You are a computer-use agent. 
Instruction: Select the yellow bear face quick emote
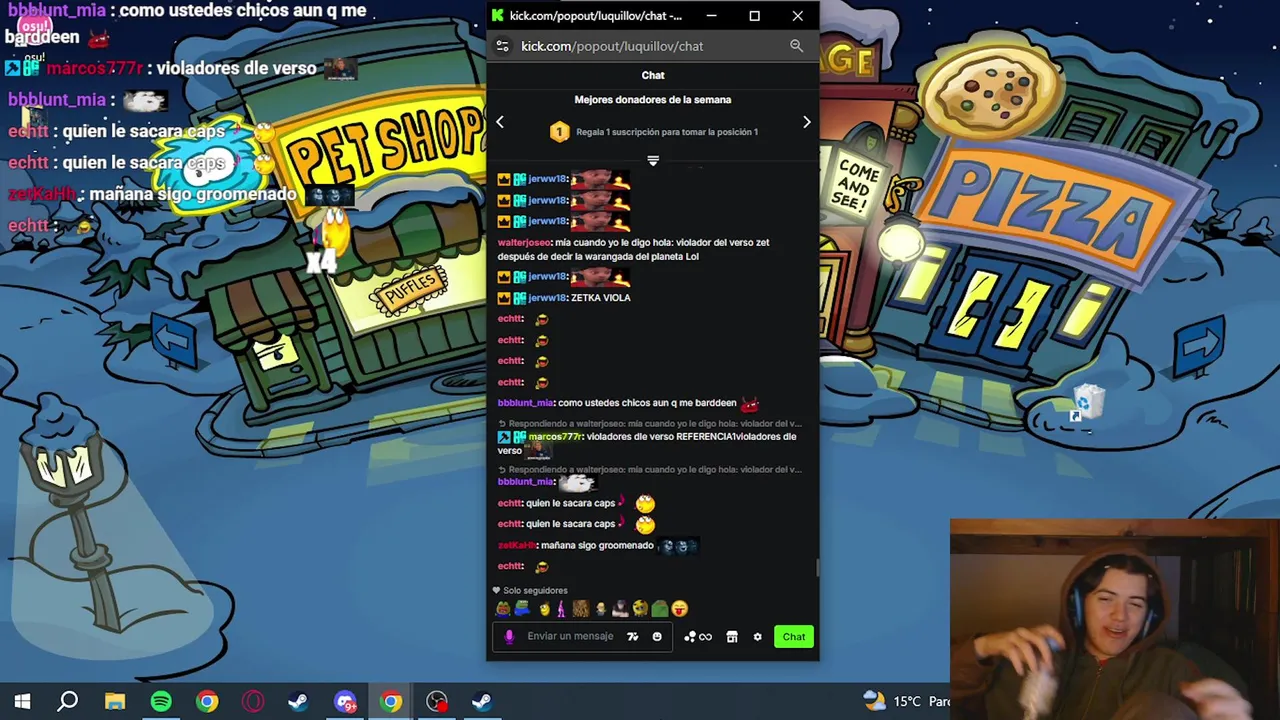click(x=640, y=608)
